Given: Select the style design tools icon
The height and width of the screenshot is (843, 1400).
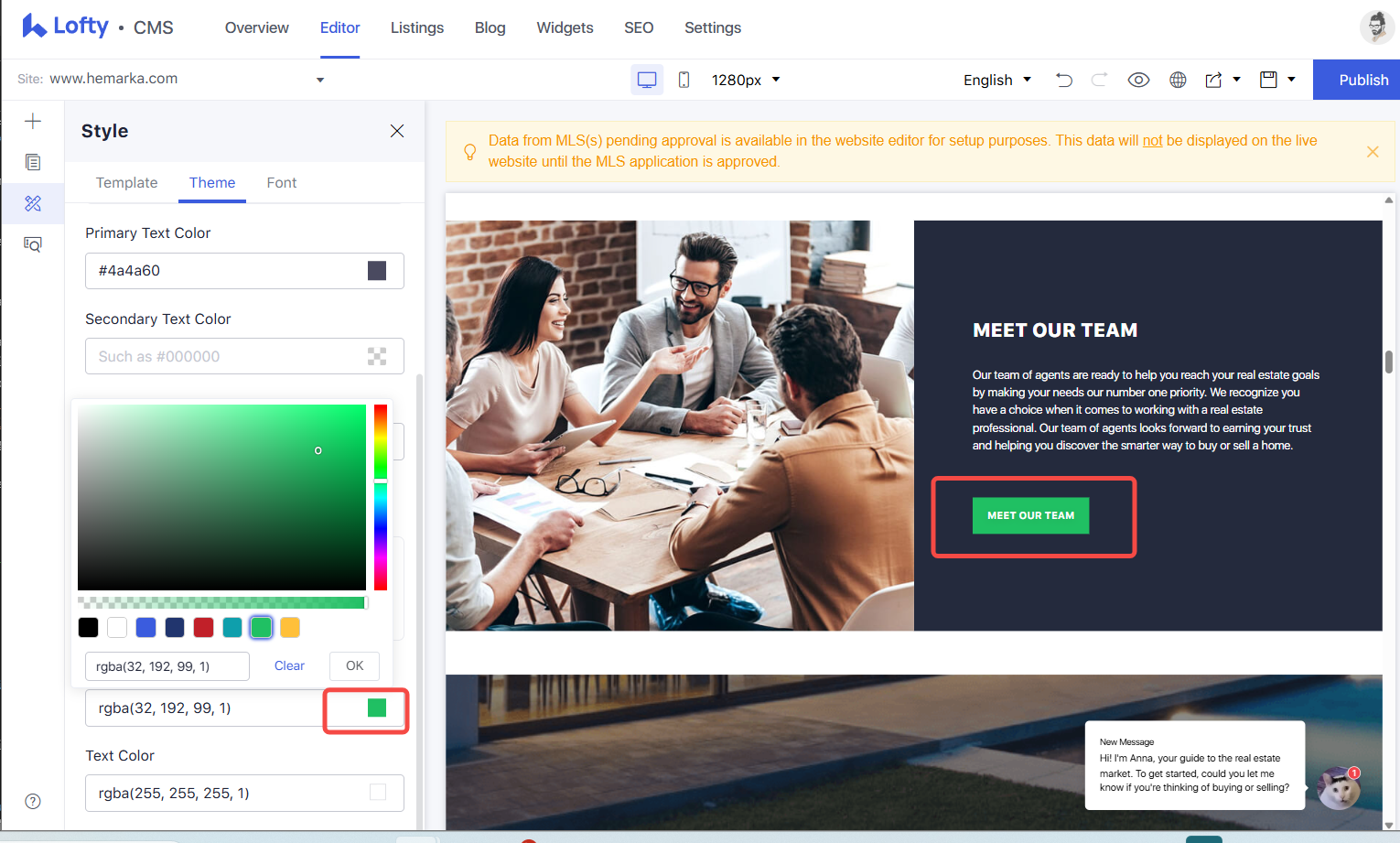Looking at the screenshot, I should click(33, 203).
